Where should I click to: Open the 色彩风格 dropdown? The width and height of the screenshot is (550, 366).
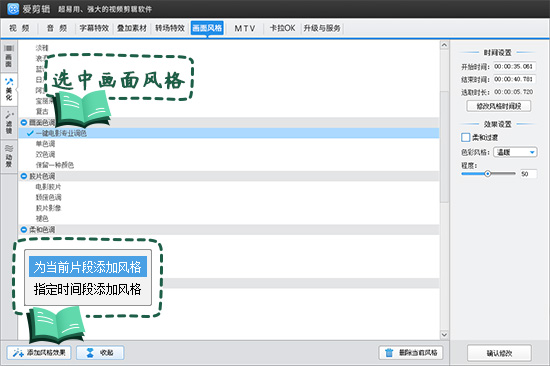tap(515, 152)
